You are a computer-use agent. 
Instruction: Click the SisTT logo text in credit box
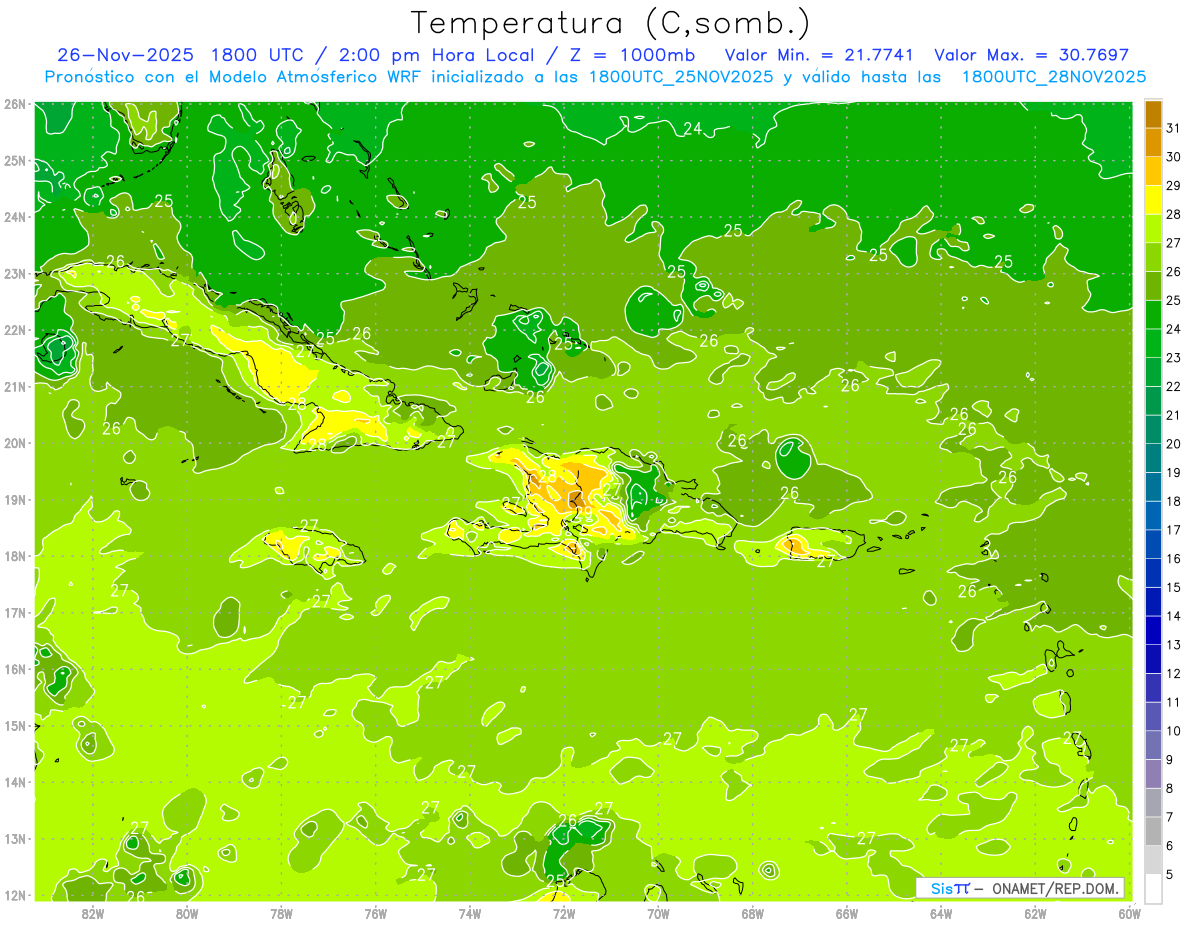coord(949,888)
